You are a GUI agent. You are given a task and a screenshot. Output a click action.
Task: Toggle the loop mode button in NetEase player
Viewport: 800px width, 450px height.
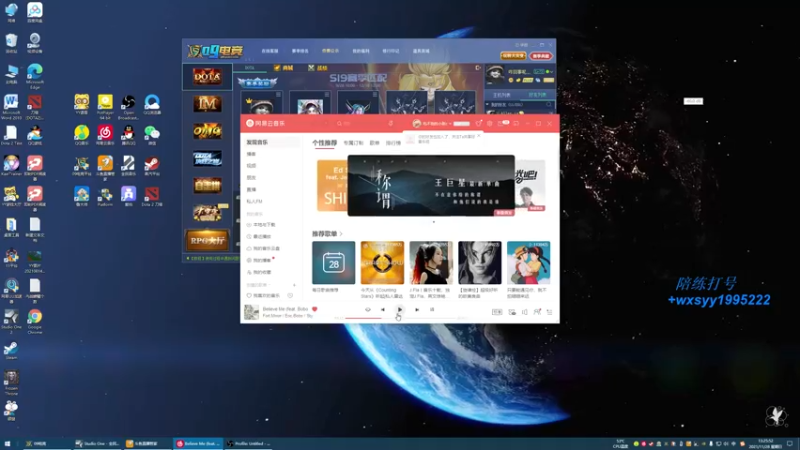pyautogui.click(x=368, y=310)
